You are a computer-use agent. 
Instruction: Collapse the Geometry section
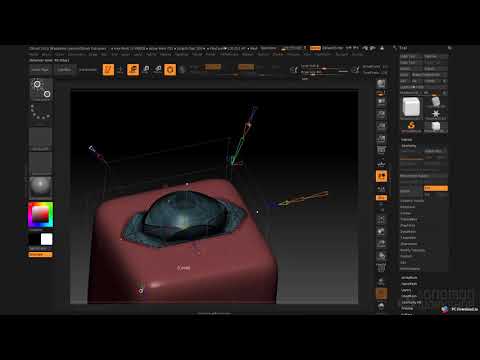coord(409,146)
